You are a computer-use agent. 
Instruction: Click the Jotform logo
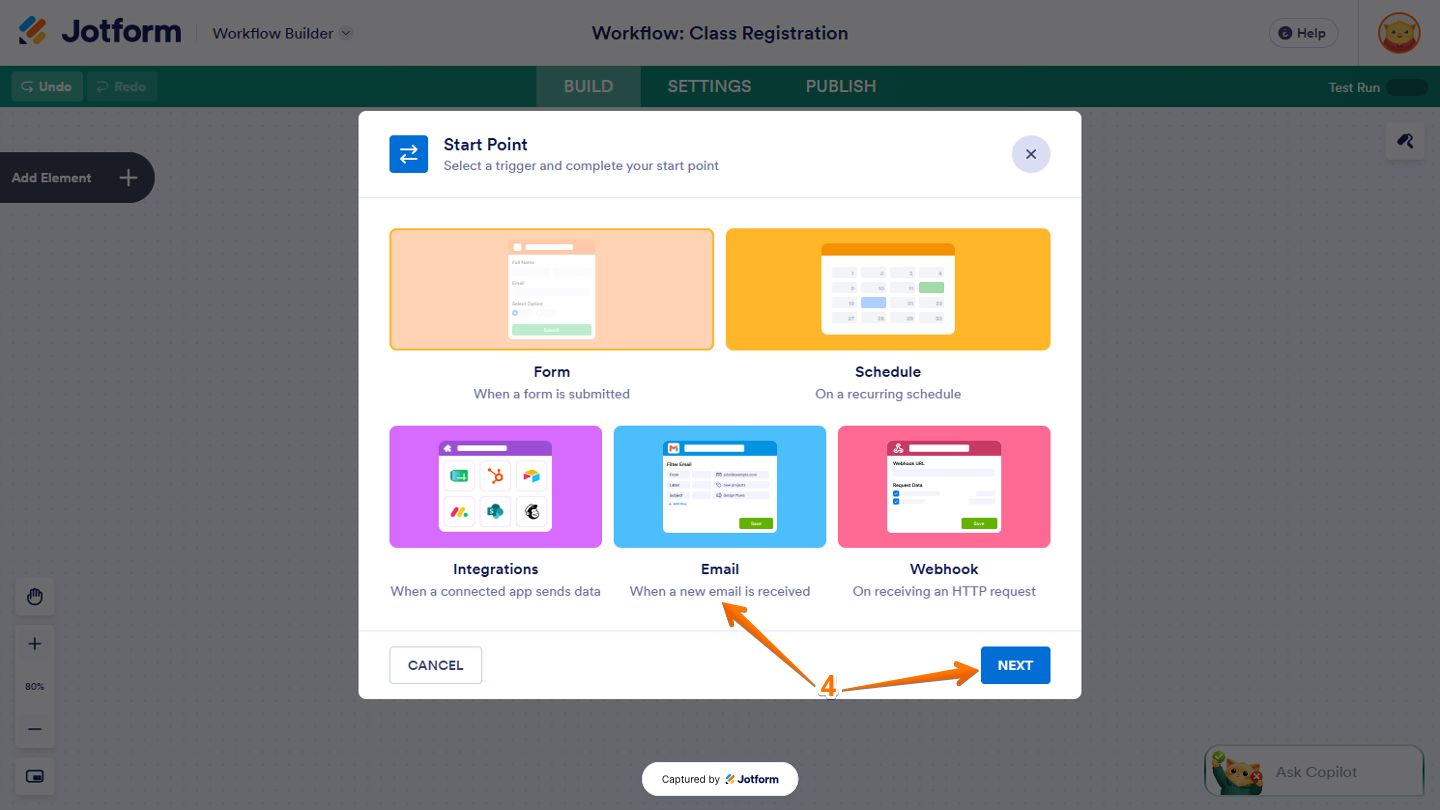point(100,32)
